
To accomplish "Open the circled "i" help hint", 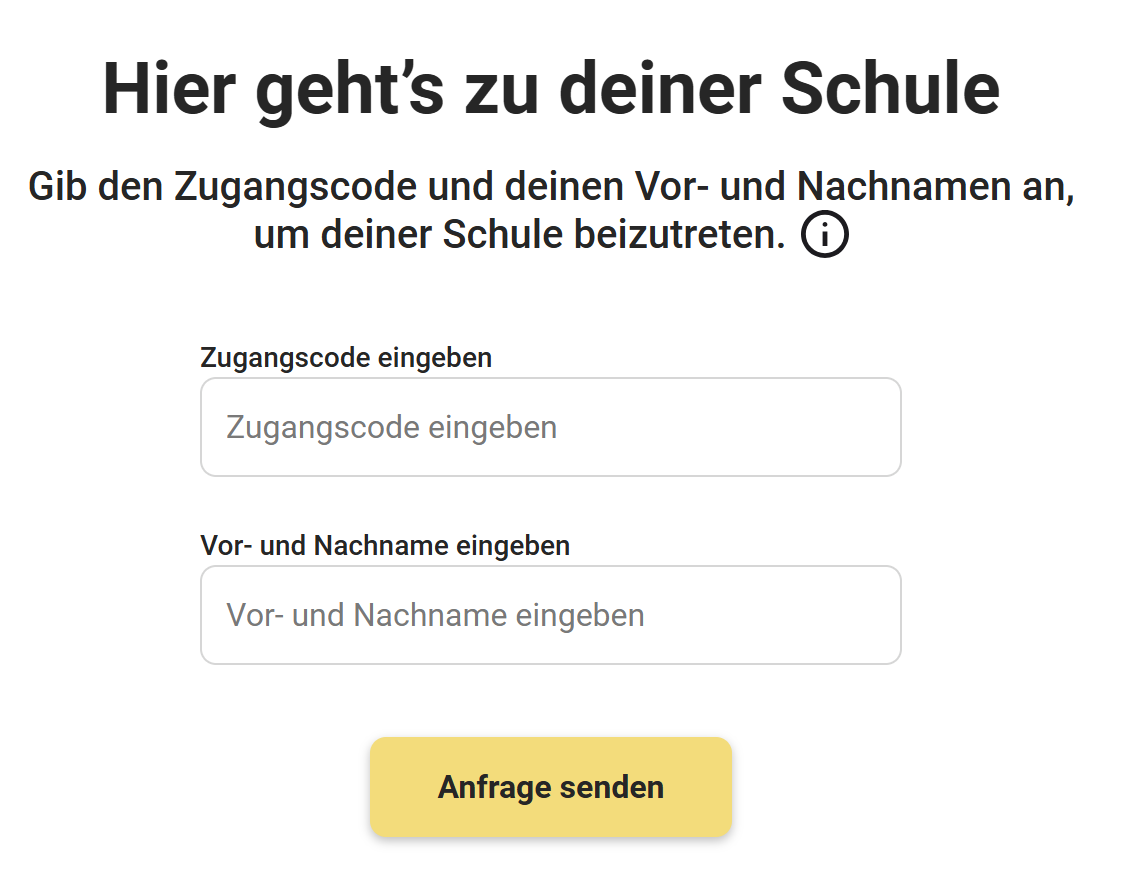I will click(824, 236).
